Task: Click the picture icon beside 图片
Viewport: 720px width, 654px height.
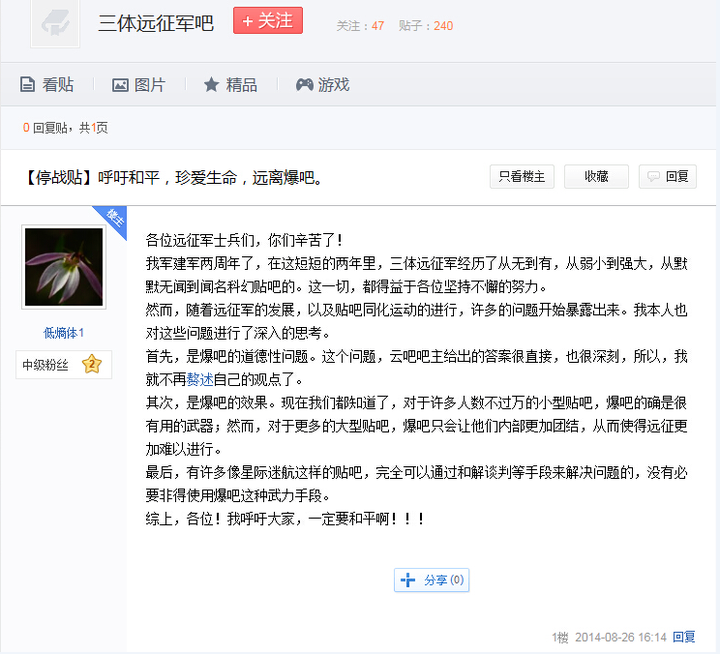Action: pos(120,85)
